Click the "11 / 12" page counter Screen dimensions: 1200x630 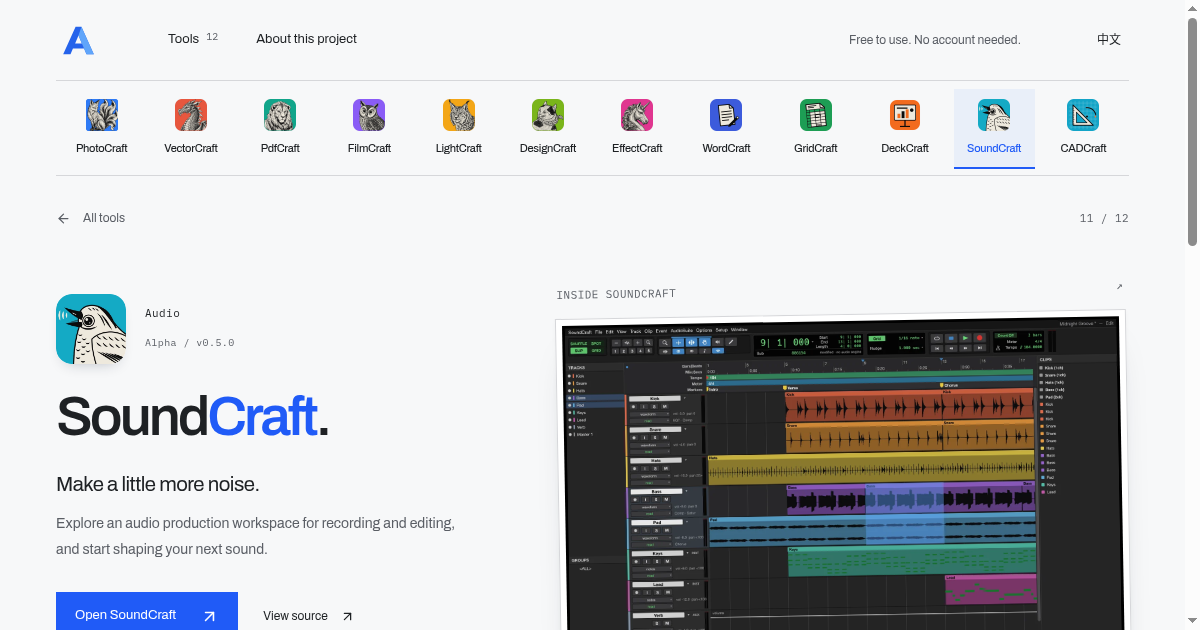tap(1104, 218)
